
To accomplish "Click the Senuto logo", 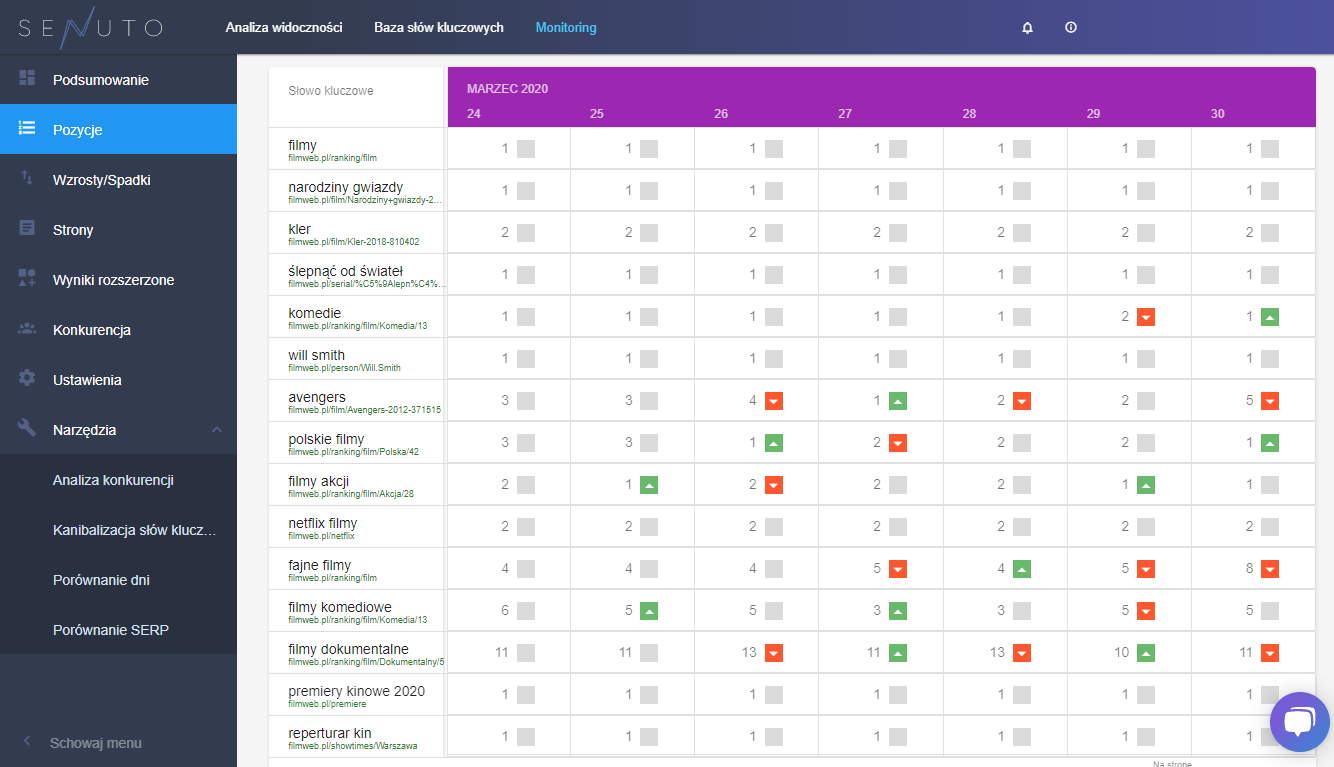I will pyautogui.click(x=90, y=28).
